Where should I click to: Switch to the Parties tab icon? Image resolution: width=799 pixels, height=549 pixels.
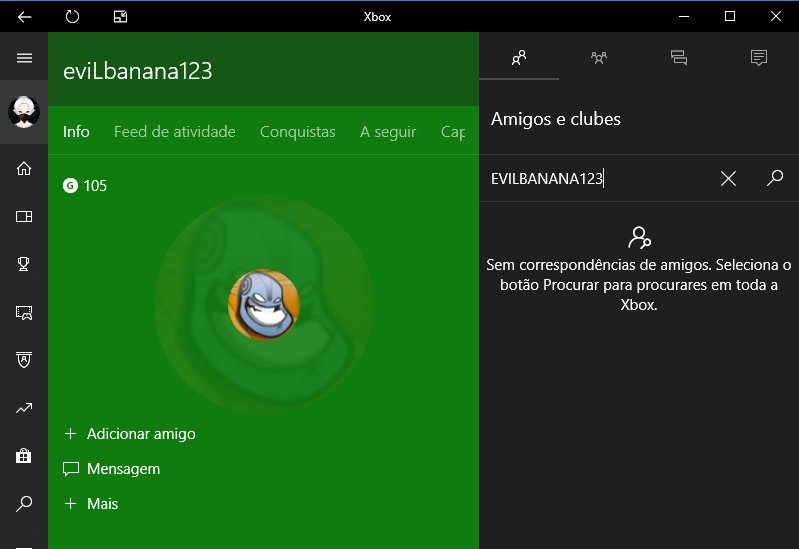tap(599, 58)
